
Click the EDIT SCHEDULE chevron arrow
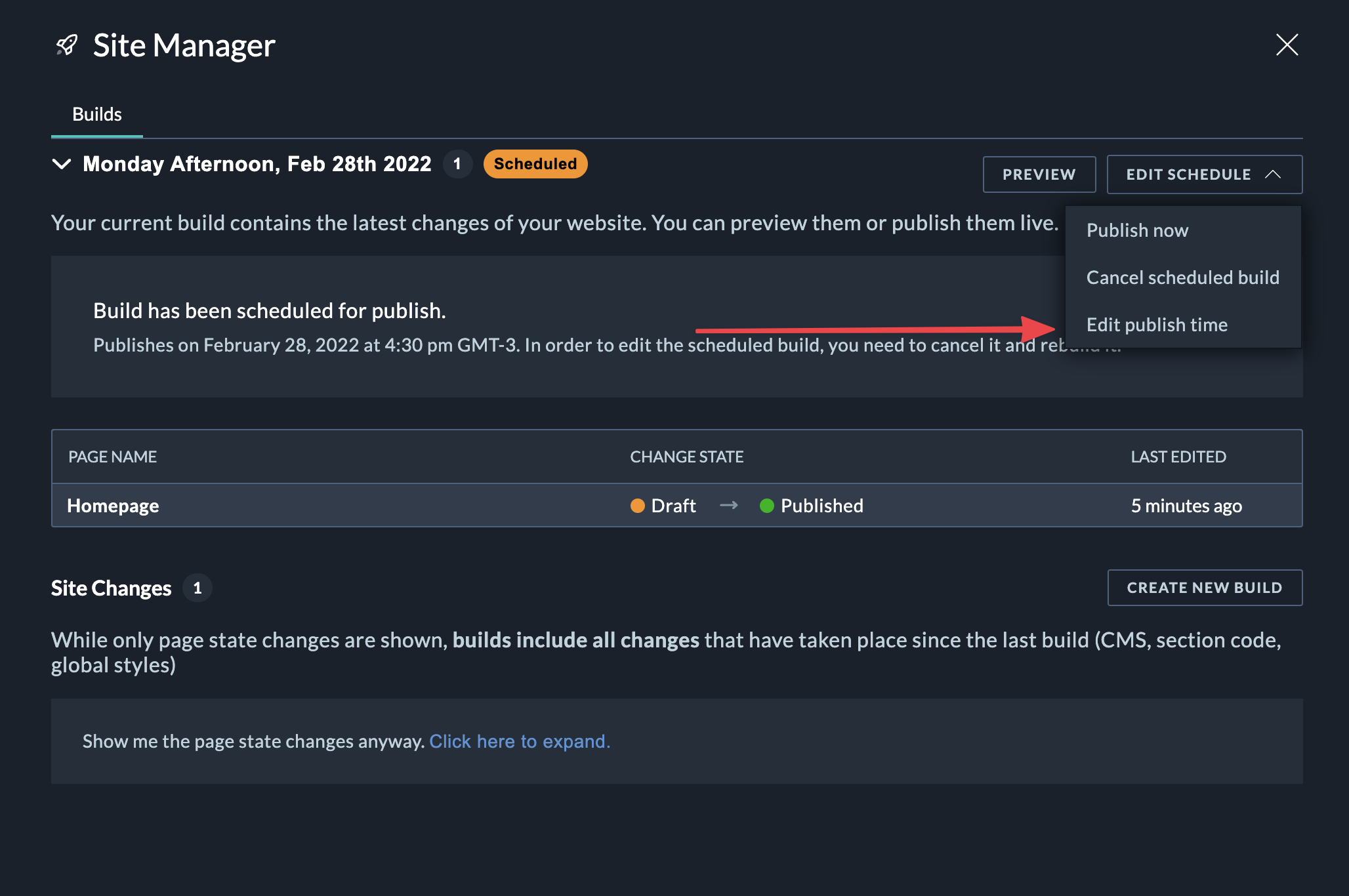pos(1273,174)
